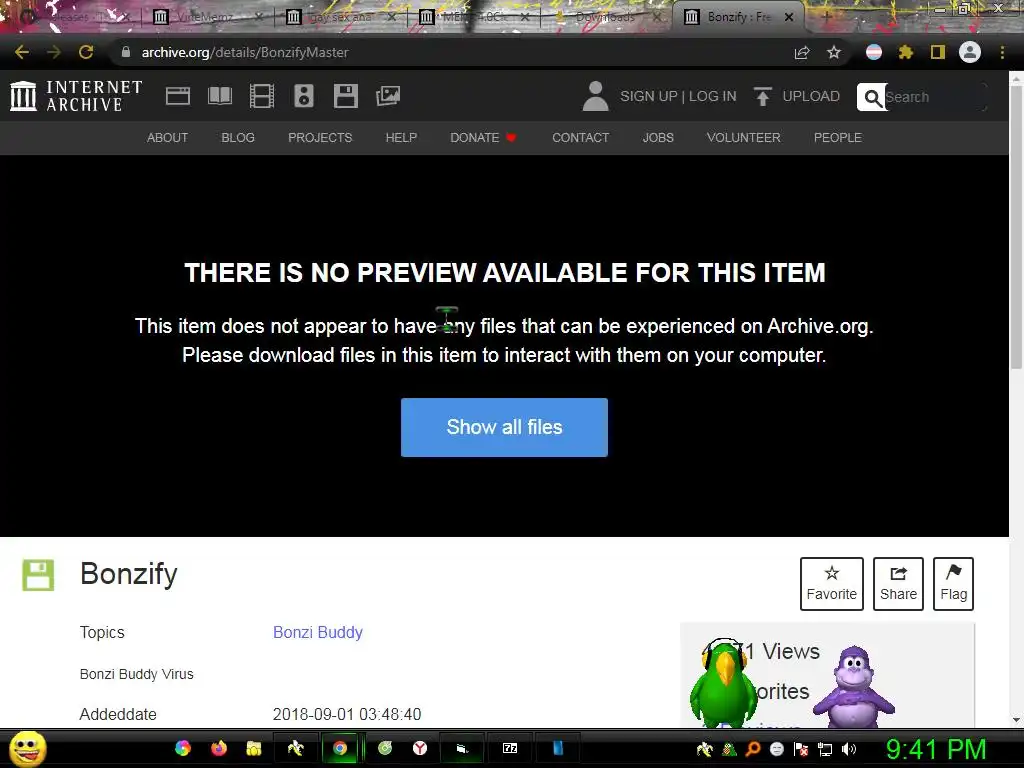Open the Texts book icon

point(219,96)
